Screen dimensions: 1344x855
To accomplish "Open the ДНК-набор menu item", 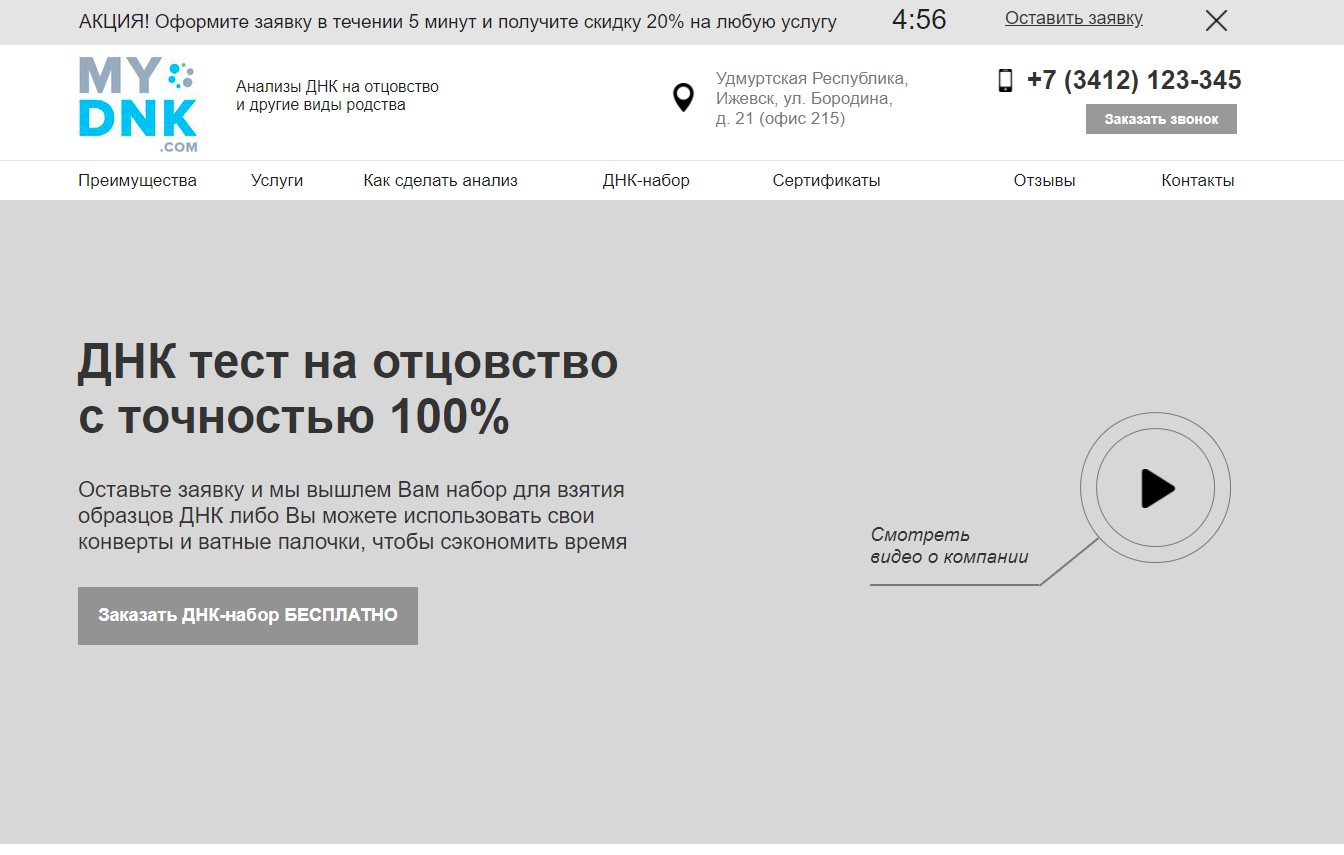I will [646, 181].
